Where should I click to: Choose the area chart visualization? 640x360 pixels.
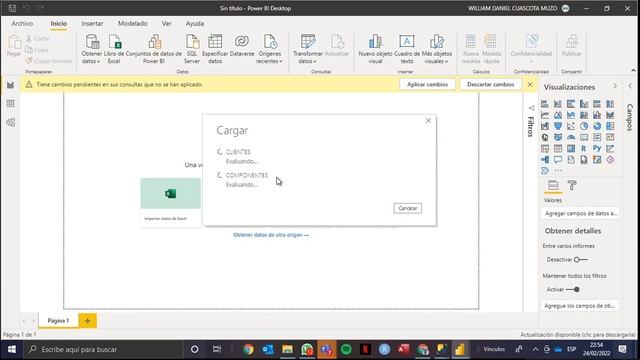558,115
